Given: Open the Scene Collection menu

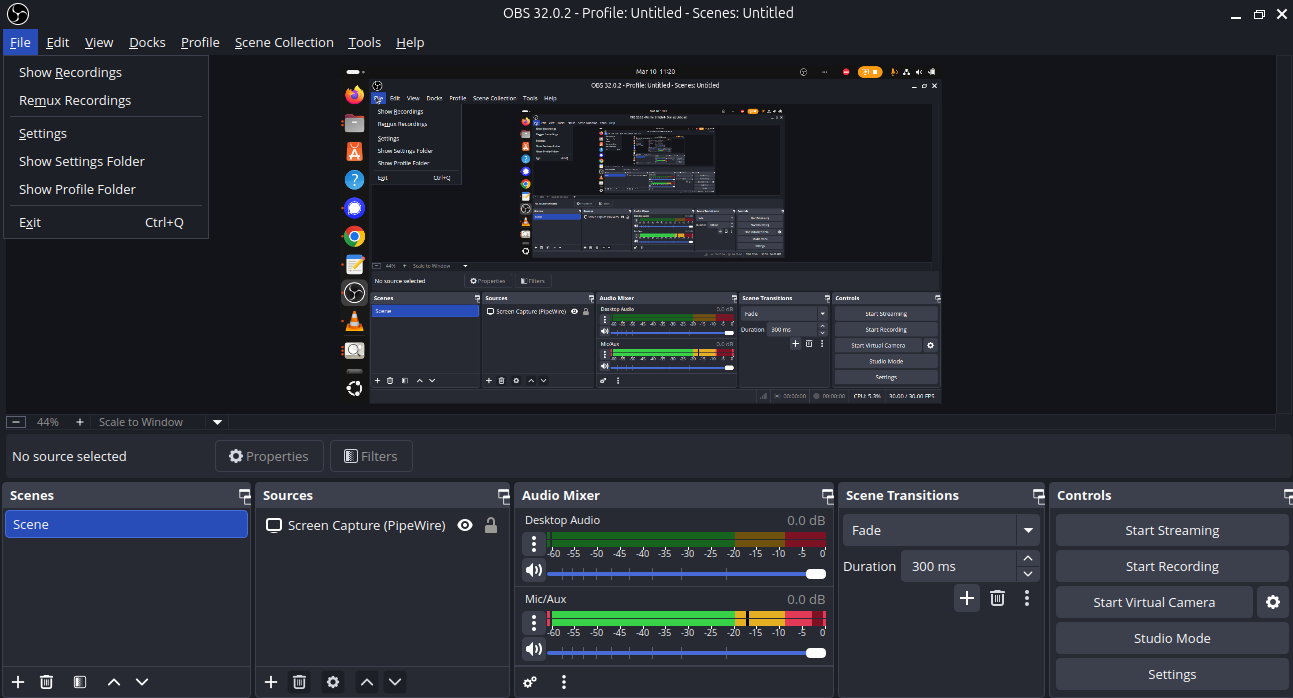Looking at the screenshot, I should tap(284, 42).
